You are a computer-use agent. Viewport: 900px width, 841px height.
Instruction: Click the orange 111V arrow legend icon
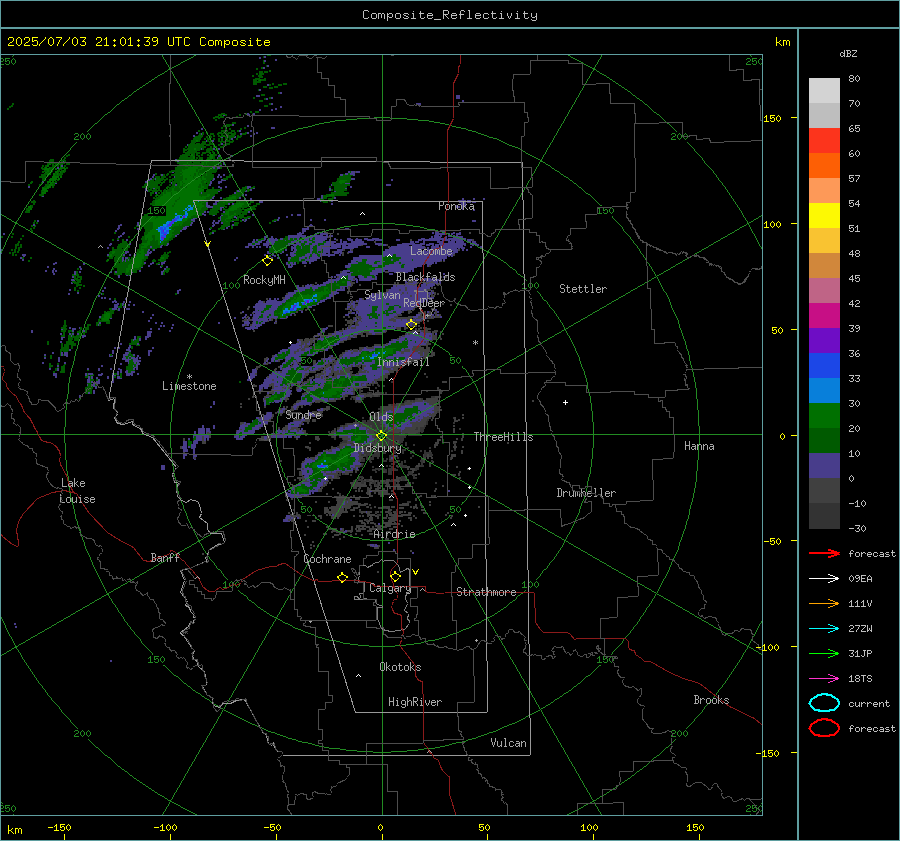824,603
